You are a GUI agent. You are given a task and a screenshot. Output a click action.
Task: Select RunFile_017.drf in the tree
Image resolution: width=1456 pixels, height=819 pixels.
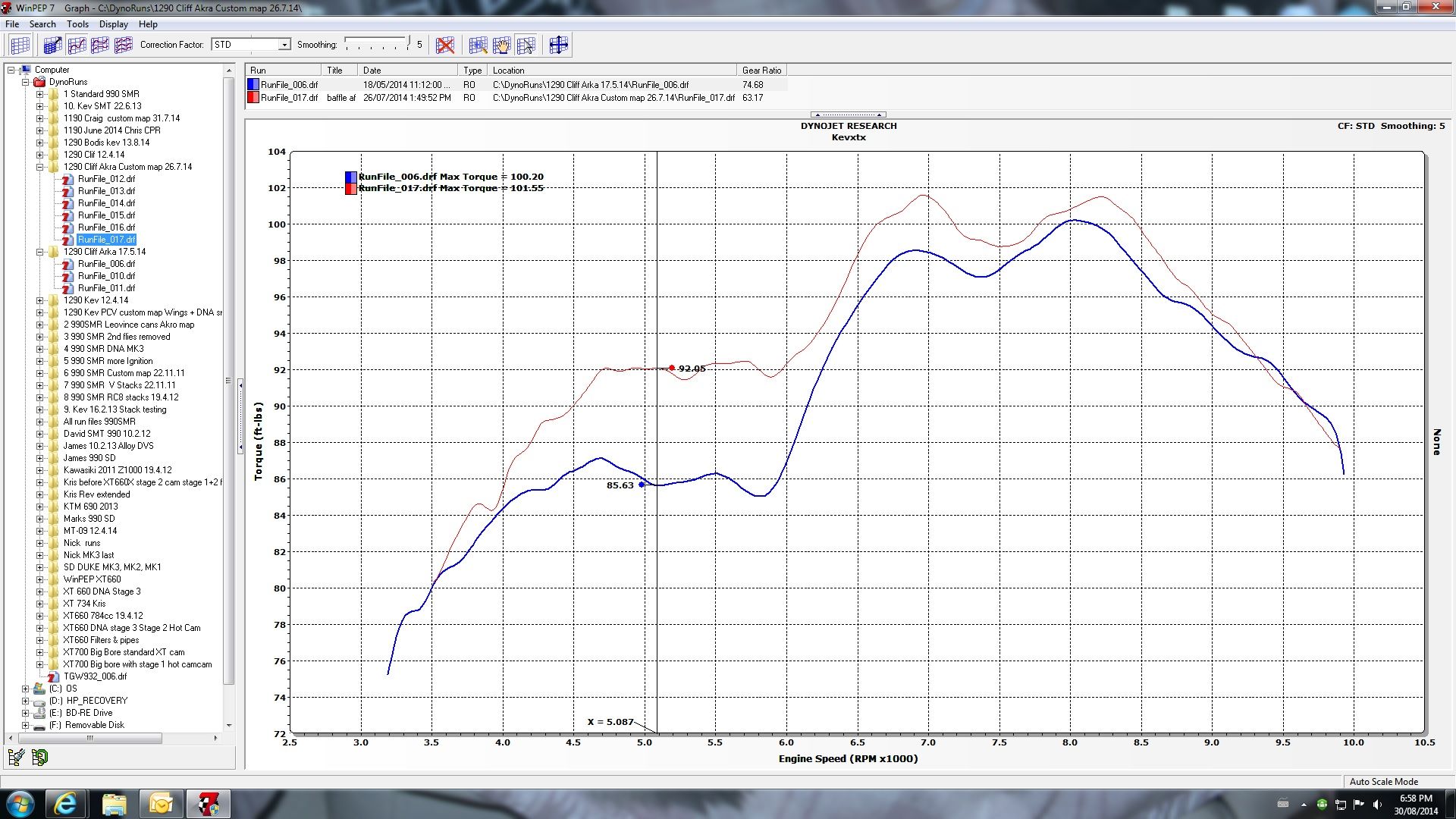(x=106, y=240)
